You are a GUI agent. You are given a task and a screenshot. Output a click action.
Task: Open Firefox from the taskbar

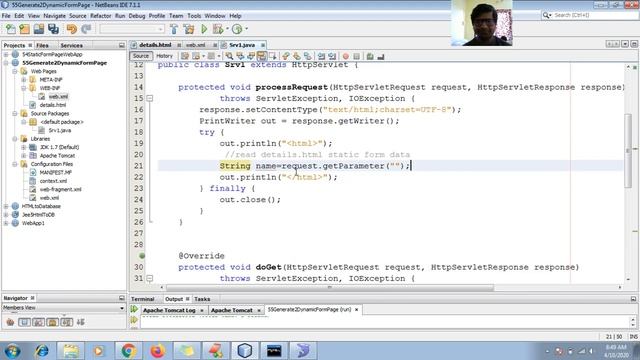pyautogui.click(x=158, y=351)
